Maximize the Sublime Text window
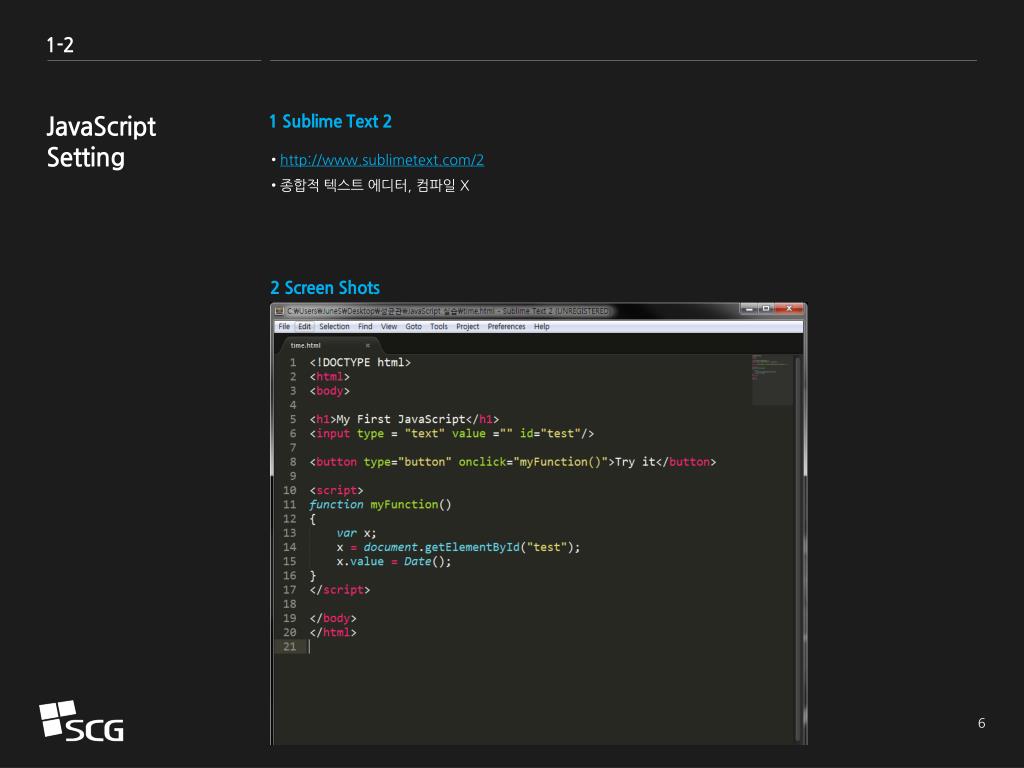1024x768 pixels. 766,308
